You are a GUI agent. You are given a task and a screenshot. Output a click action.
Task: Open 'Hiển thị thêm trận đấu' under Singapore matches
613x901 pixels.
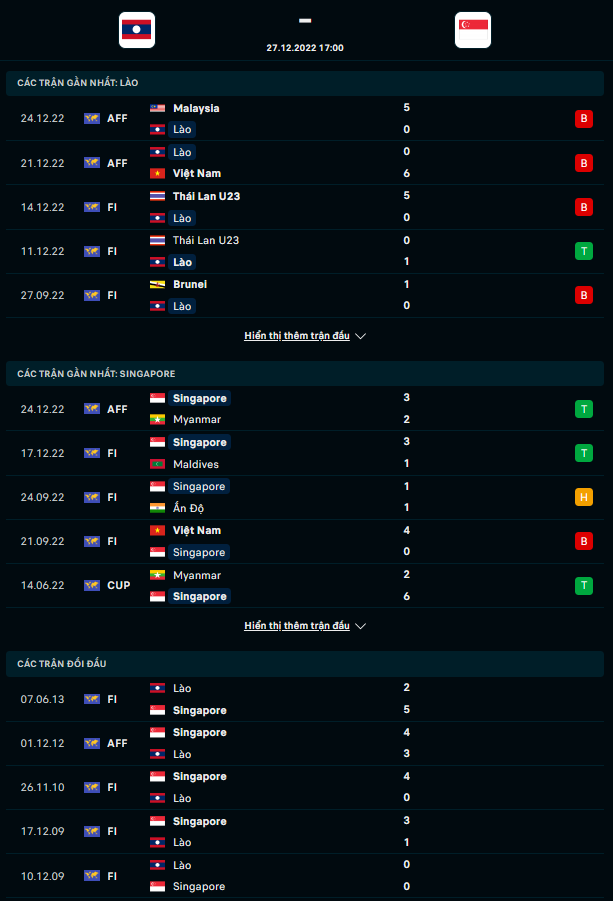[x=297, y=626]
